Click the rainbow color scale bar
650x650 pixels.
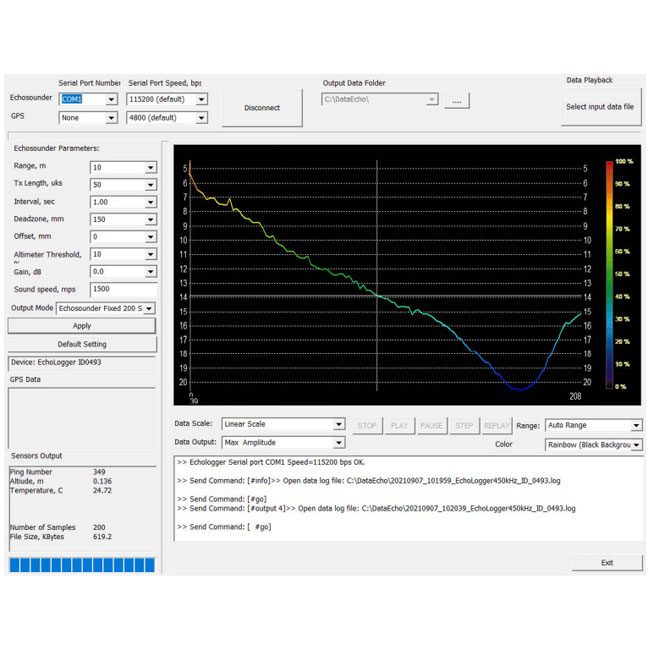609,274
